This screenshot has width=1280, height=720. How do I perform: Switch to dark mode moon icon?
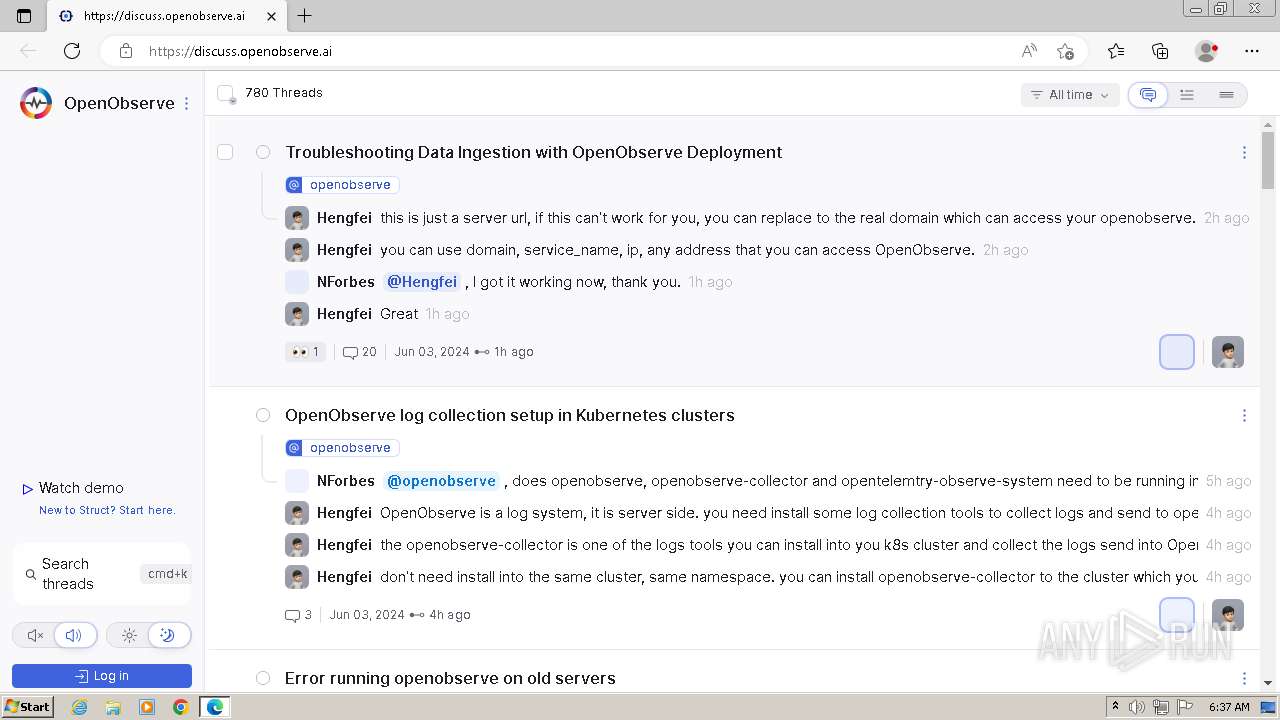(x=168, y=635)
